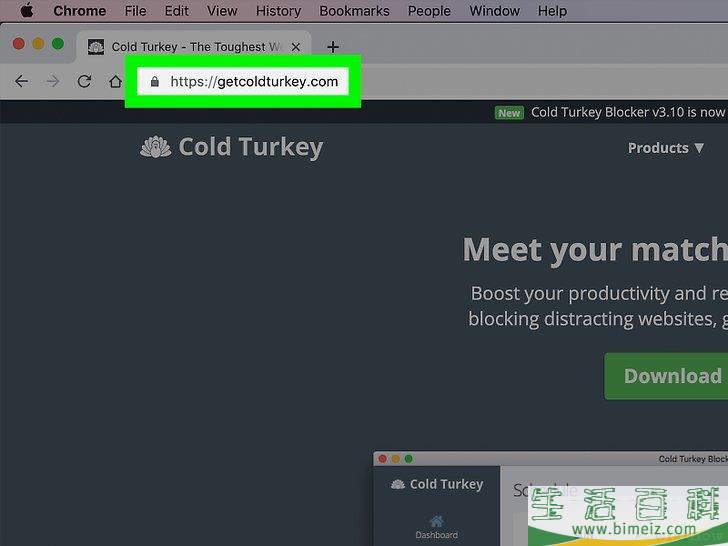Open a new tab with plus icon
The image size is (728, 546).
pyautogui.click(x=333, y=47)
